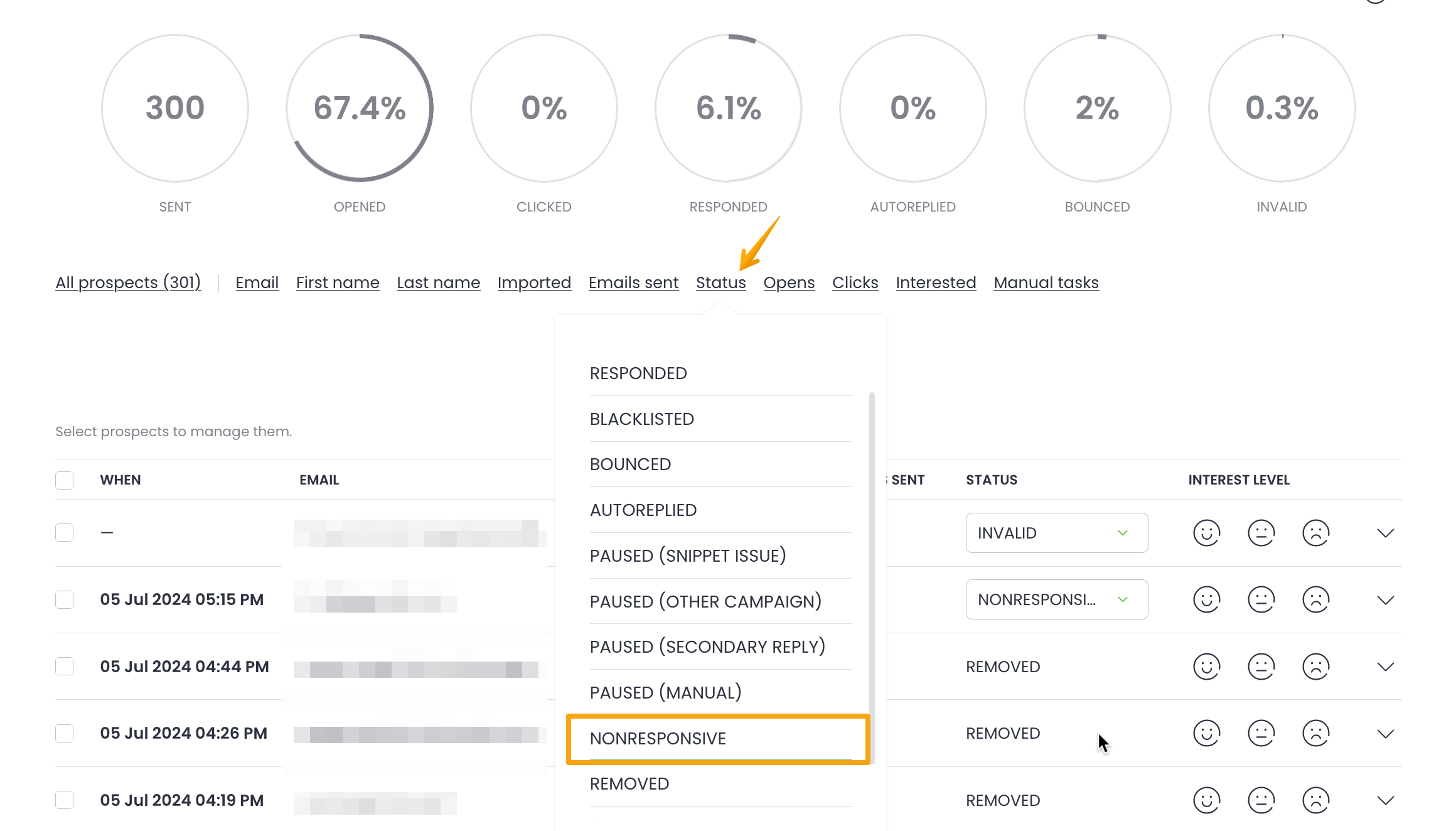Tick the select-all checkbox in table header
Screen dimensions: 1456x831
coord(64,480)
